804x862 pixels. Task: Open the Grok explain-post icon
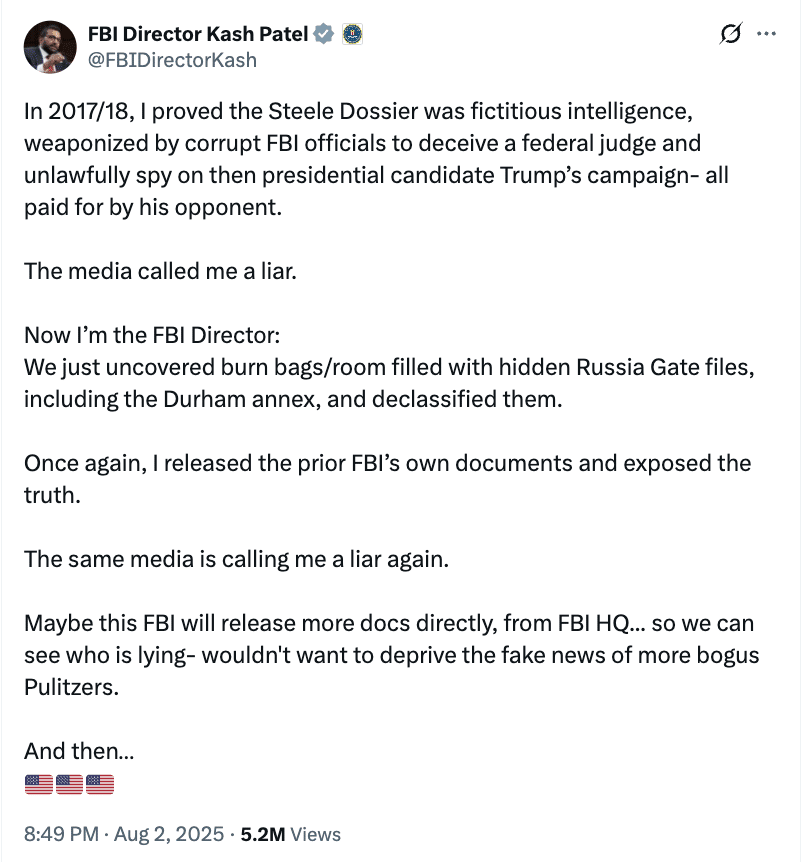pos(731,35)
